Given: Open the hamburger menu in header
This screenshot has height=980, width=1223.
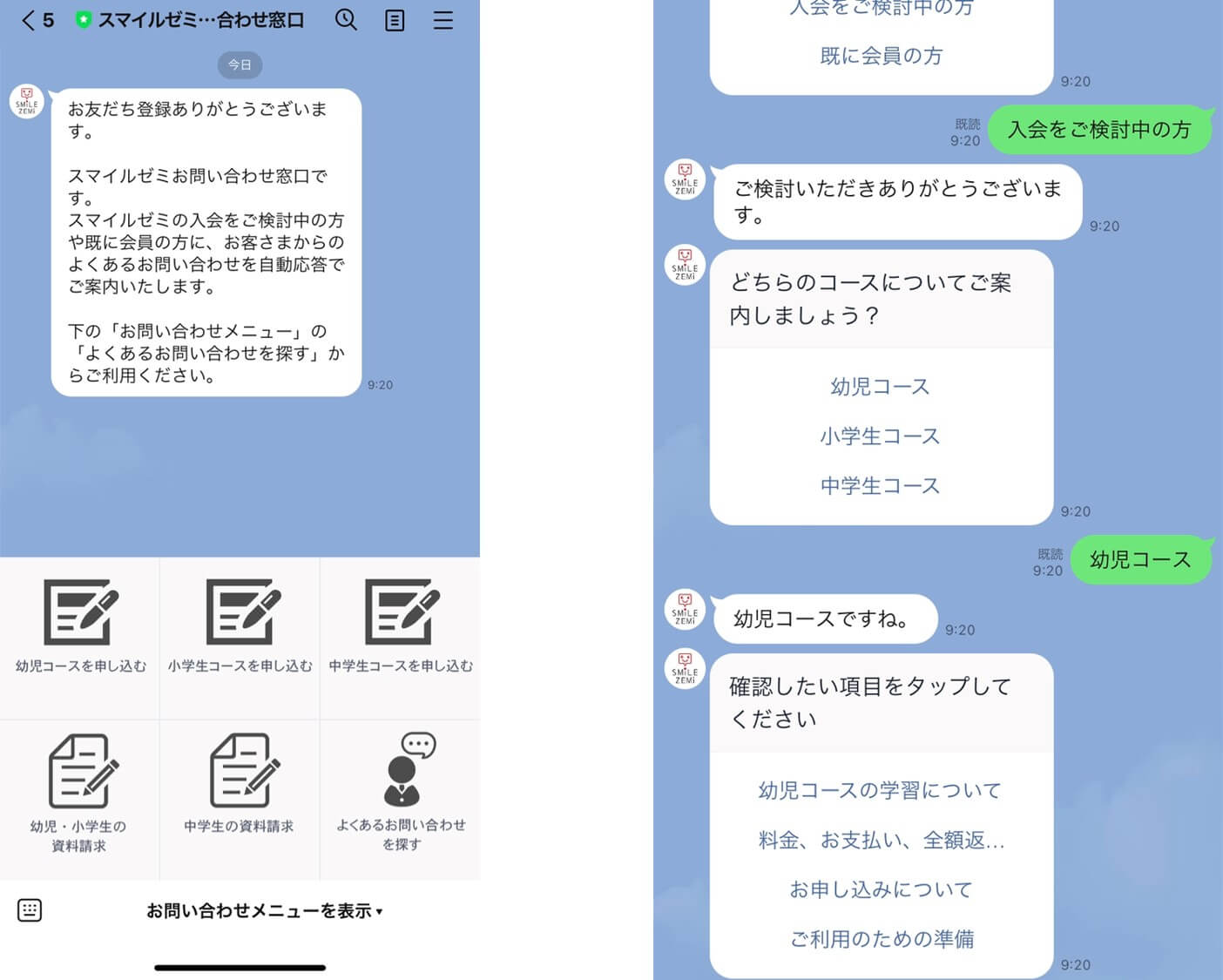Looking at the screenshot, I should (443, 20).
